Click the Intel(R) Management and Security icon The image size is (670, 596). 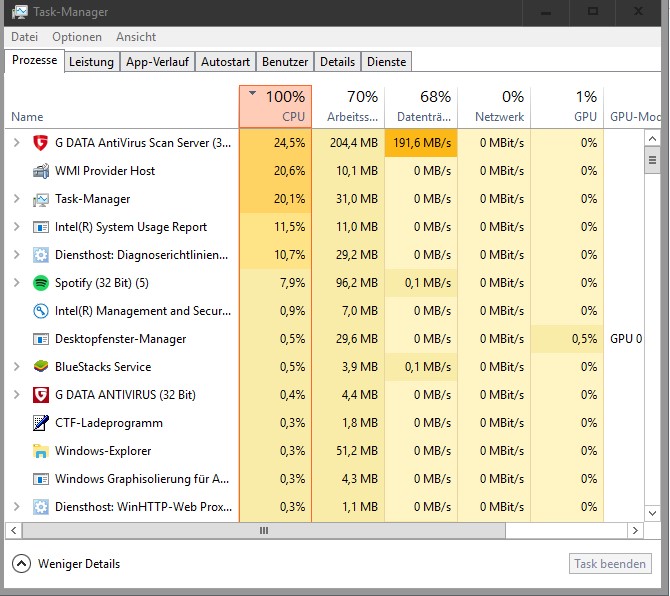coord(41,311)
